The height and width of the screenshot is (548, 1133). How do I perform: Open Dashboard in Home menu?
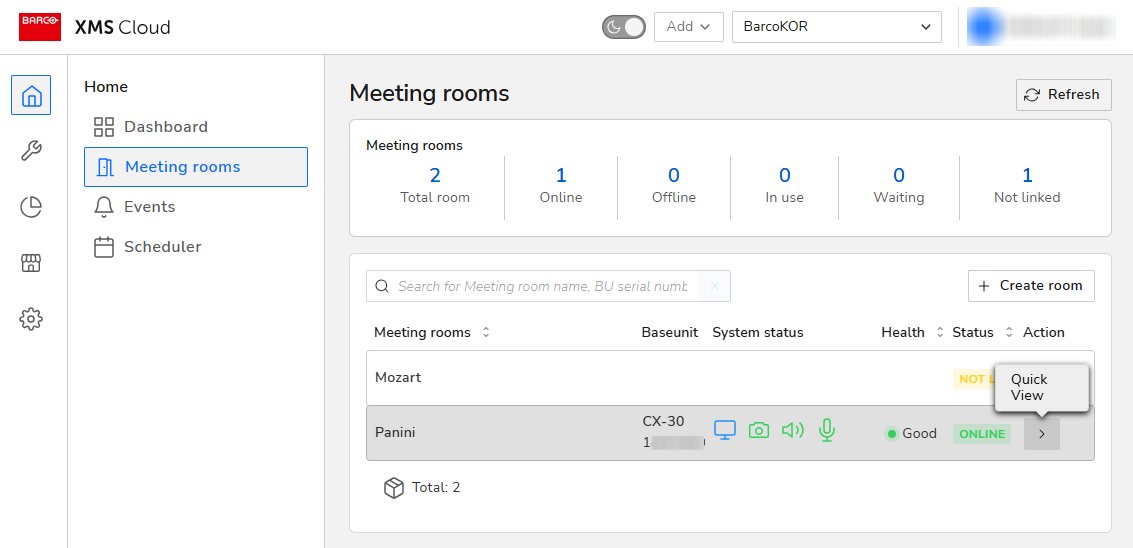tap(165, 127)
